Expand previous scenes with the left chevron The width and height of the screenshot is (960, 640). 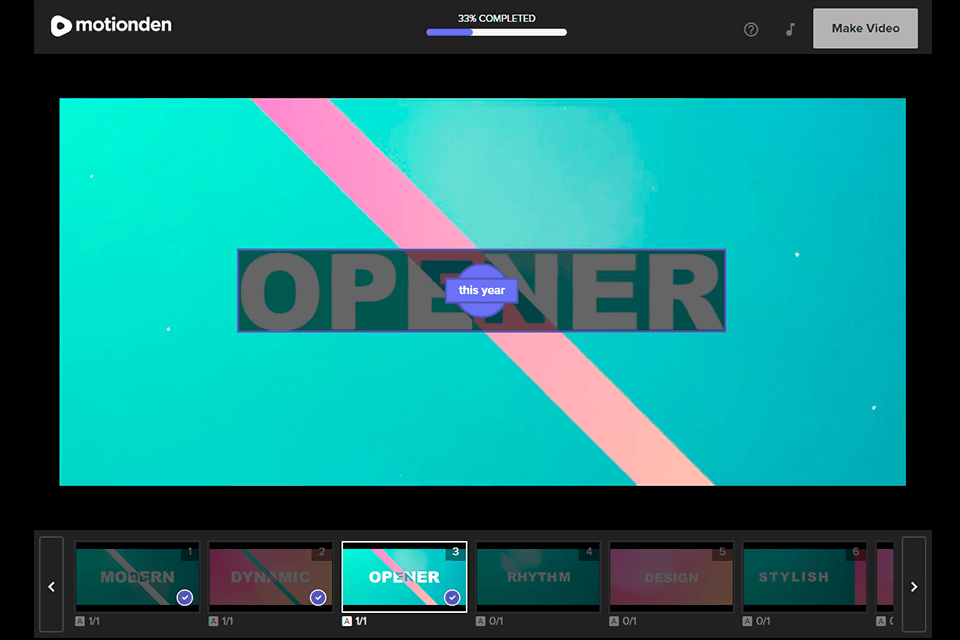pyautogui.click(x=51, y=586)
